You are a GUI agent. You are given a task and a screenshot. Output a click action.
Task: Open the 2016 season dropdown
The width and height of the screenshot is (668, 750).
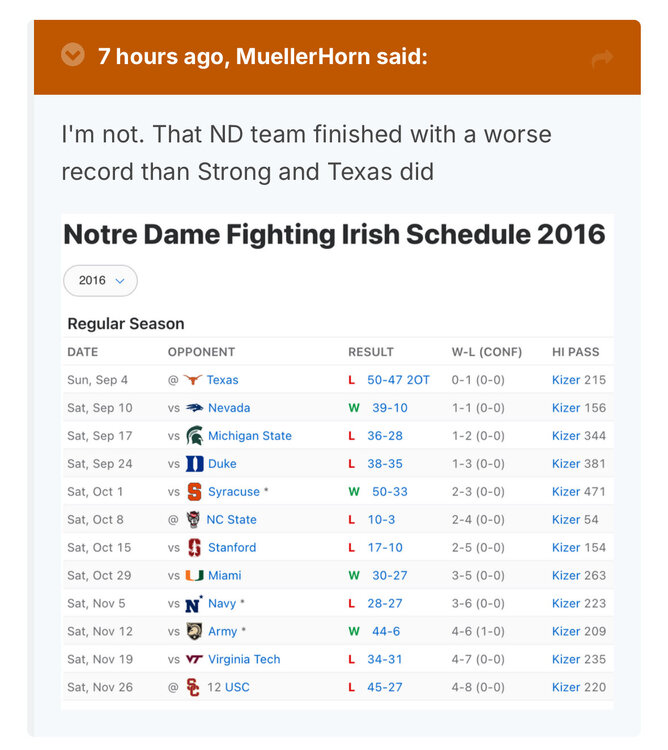coord(100,281)
